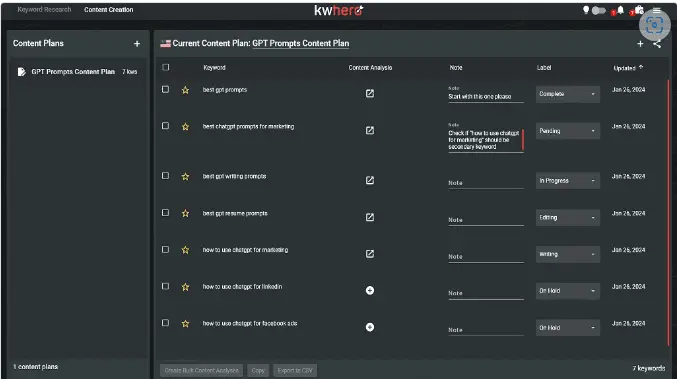Click the Note field for how to use chatgpt for facebook ads
Screen dimensions: 677x379
point(486,330)
